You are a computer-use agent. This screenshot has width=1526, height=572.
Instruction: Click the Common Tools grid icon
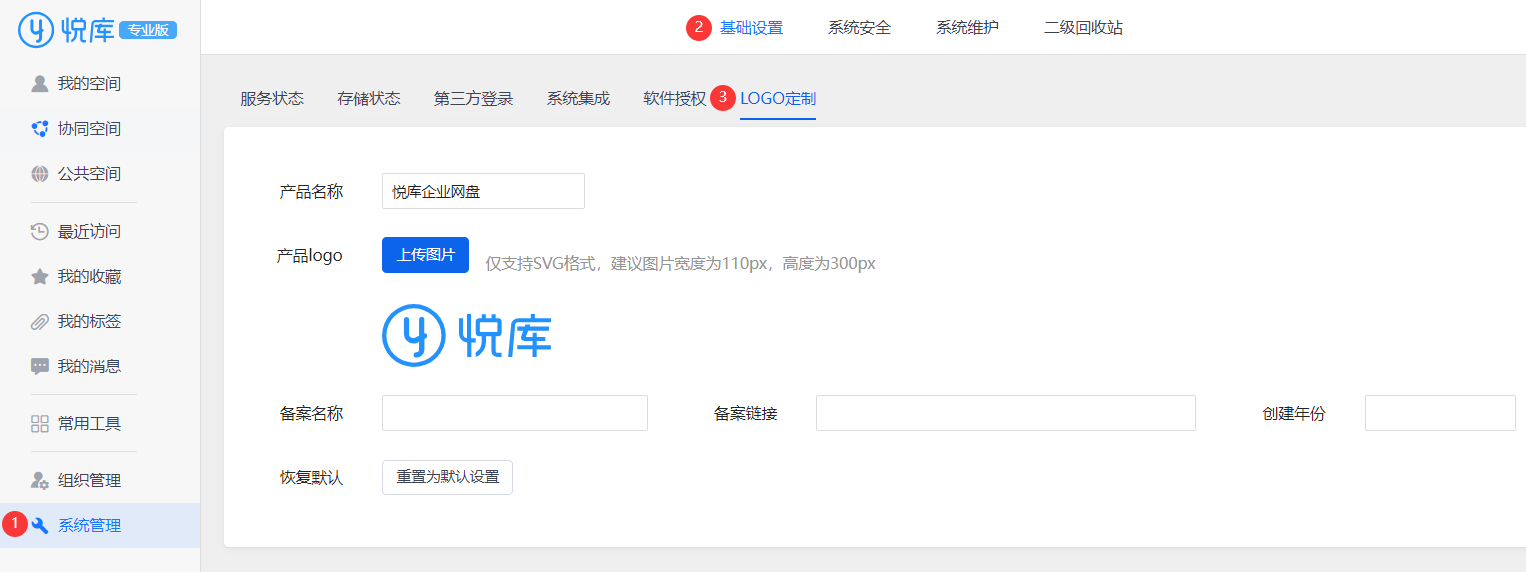pos(40,423)
